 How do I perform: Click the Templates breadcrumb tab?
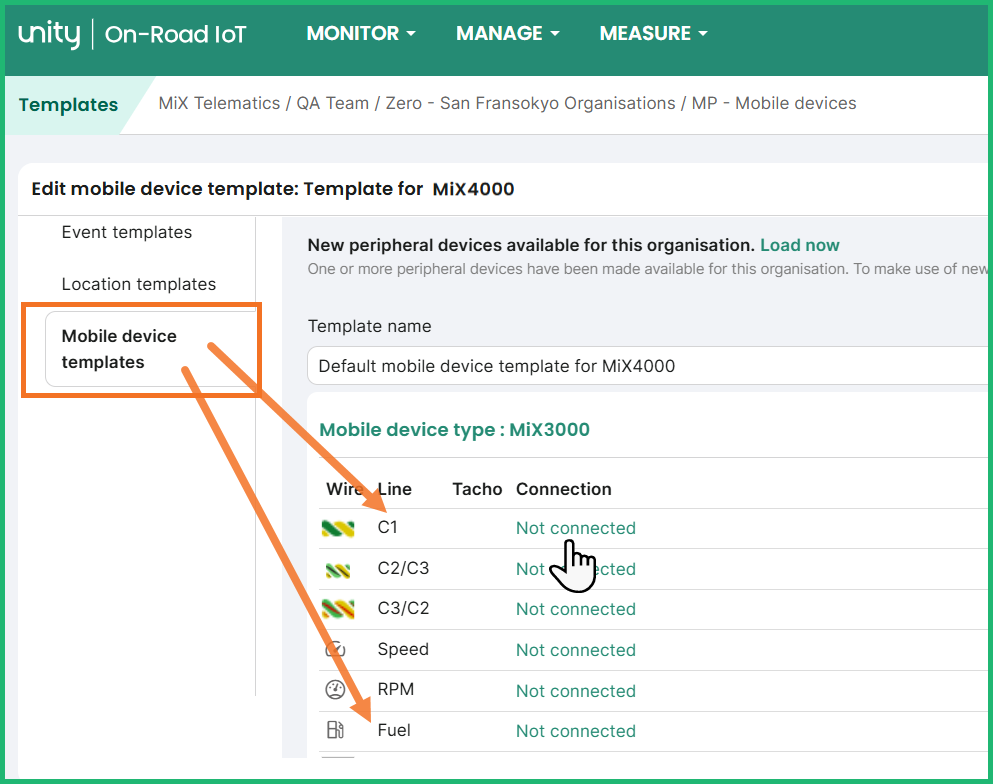pyautogui.click(x=68, y=105)
